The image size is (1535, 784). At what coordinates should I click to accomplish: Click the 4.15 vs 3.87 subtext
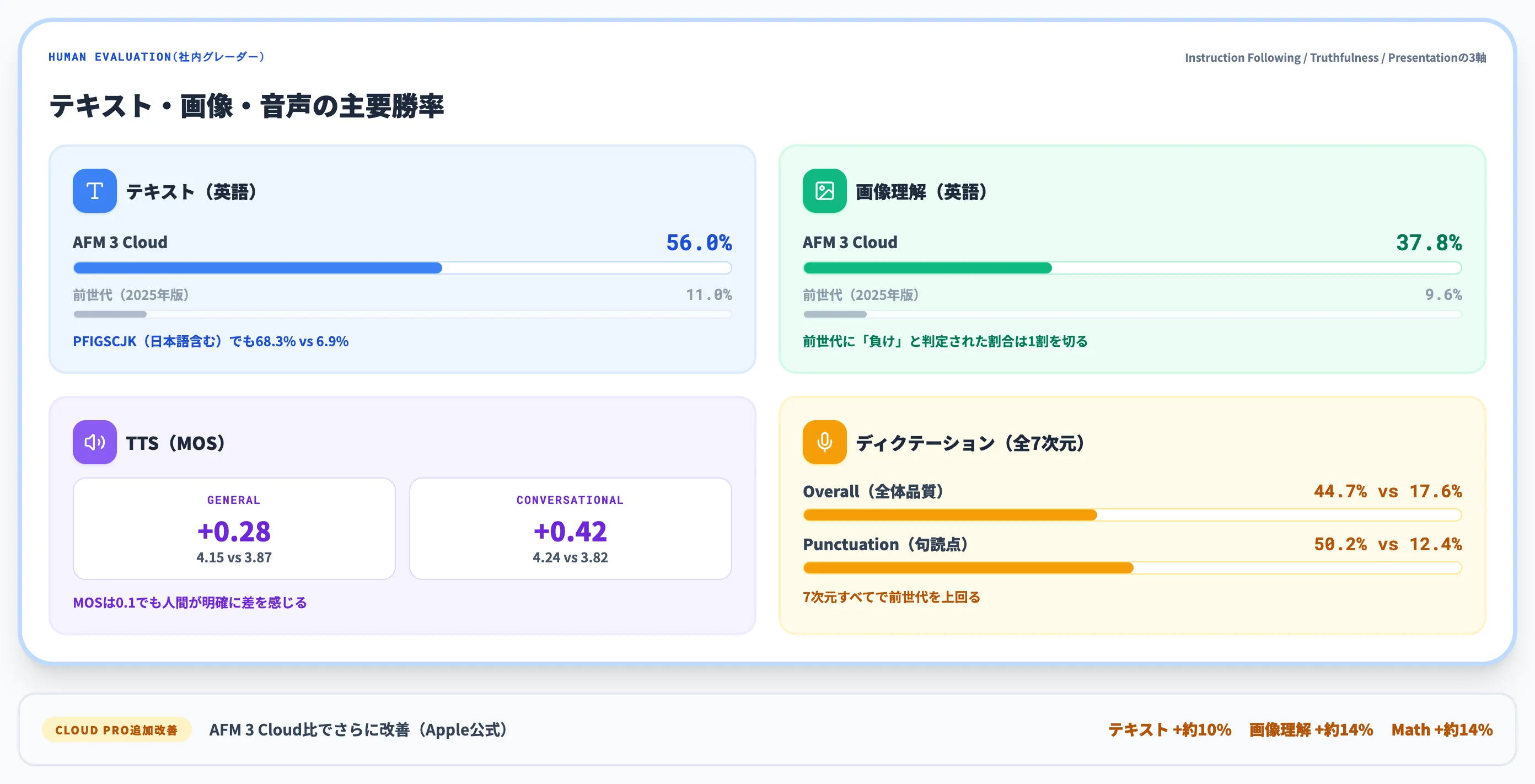tap(234, 557)
